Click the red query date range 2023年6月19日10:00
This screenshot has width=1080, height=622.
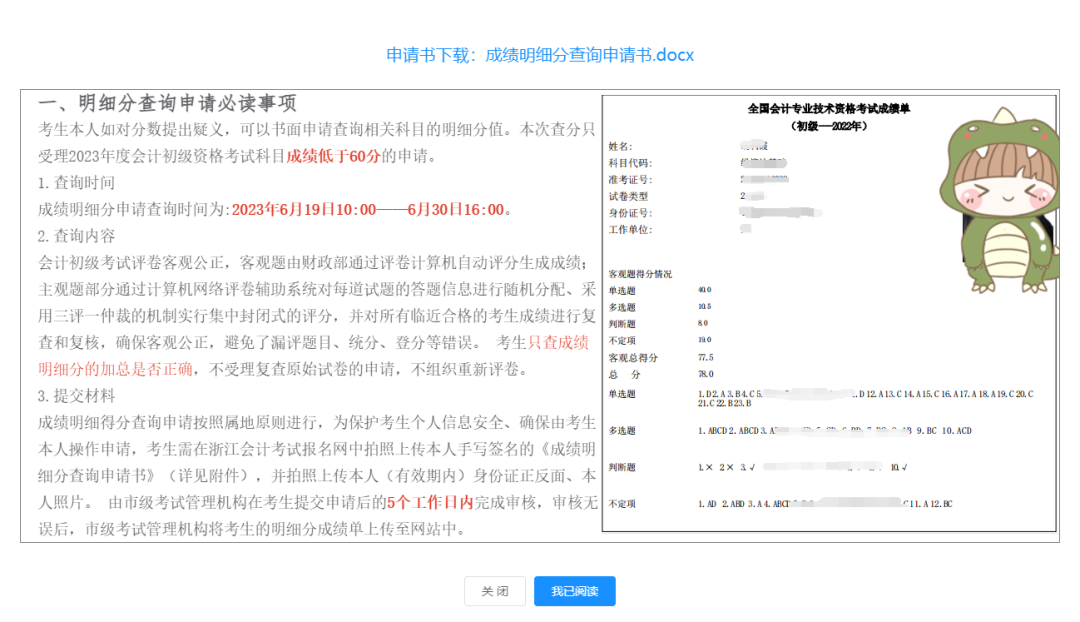pos(304,210)
